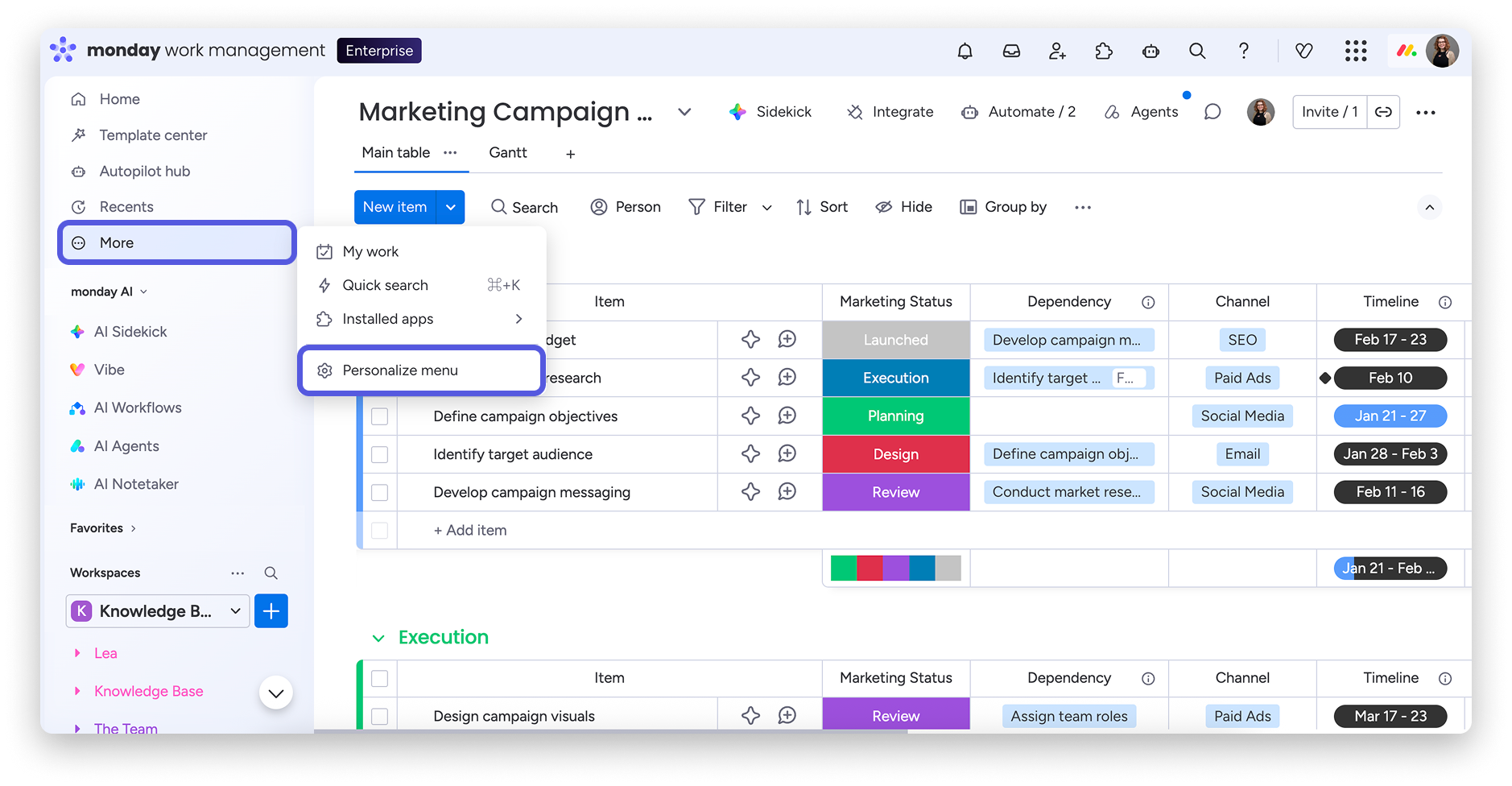Viewport: 1512px width, 786px height.
Task: Open the apps puzzle-piece icon in top bar
Action: (x=1104, y=52)
